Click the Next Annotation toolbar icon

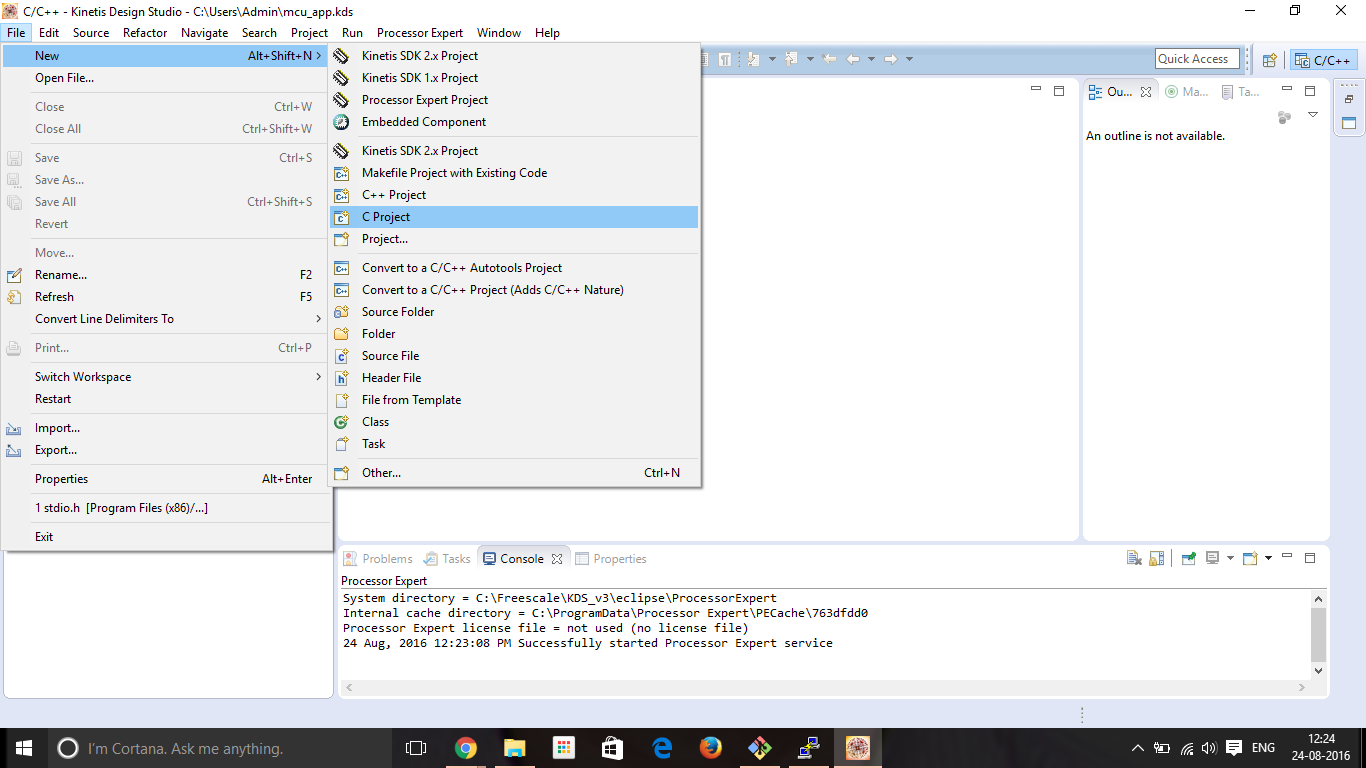753,59
